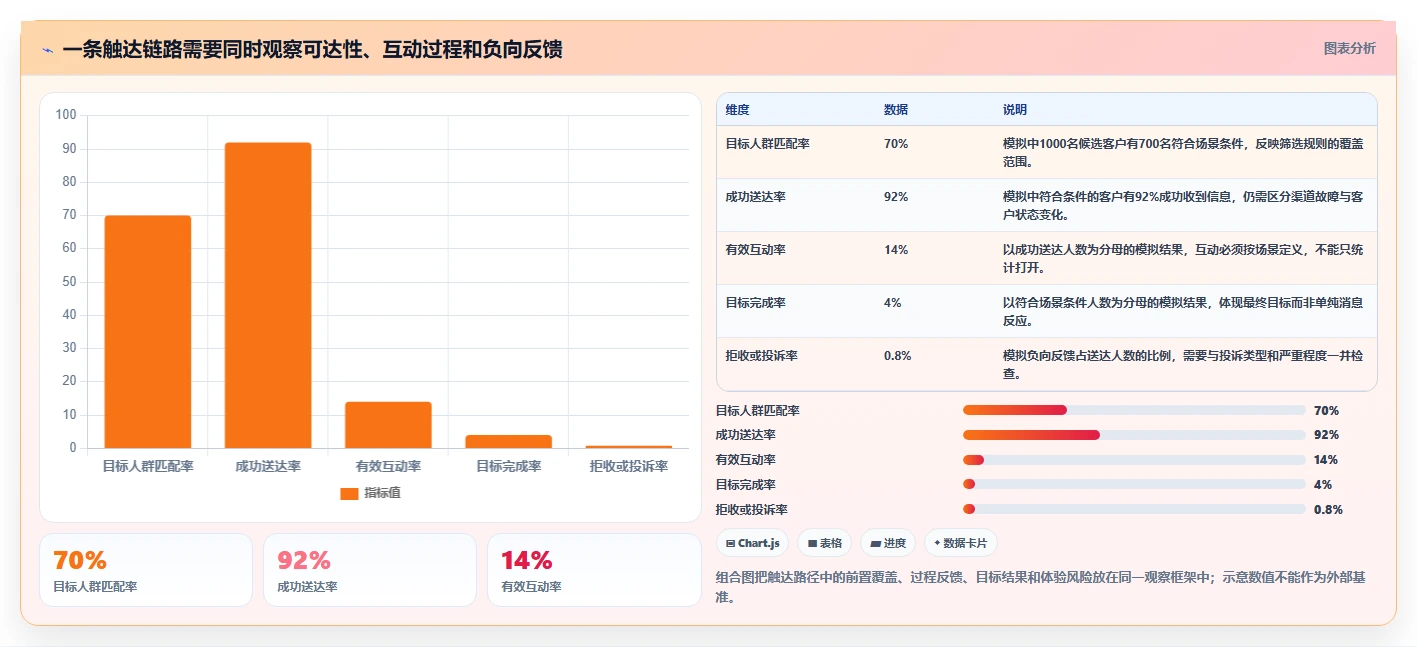1417x647 pixels.
Task: Click the description starting 模拟中1000名候选客户
Action: coord(1183,152)
